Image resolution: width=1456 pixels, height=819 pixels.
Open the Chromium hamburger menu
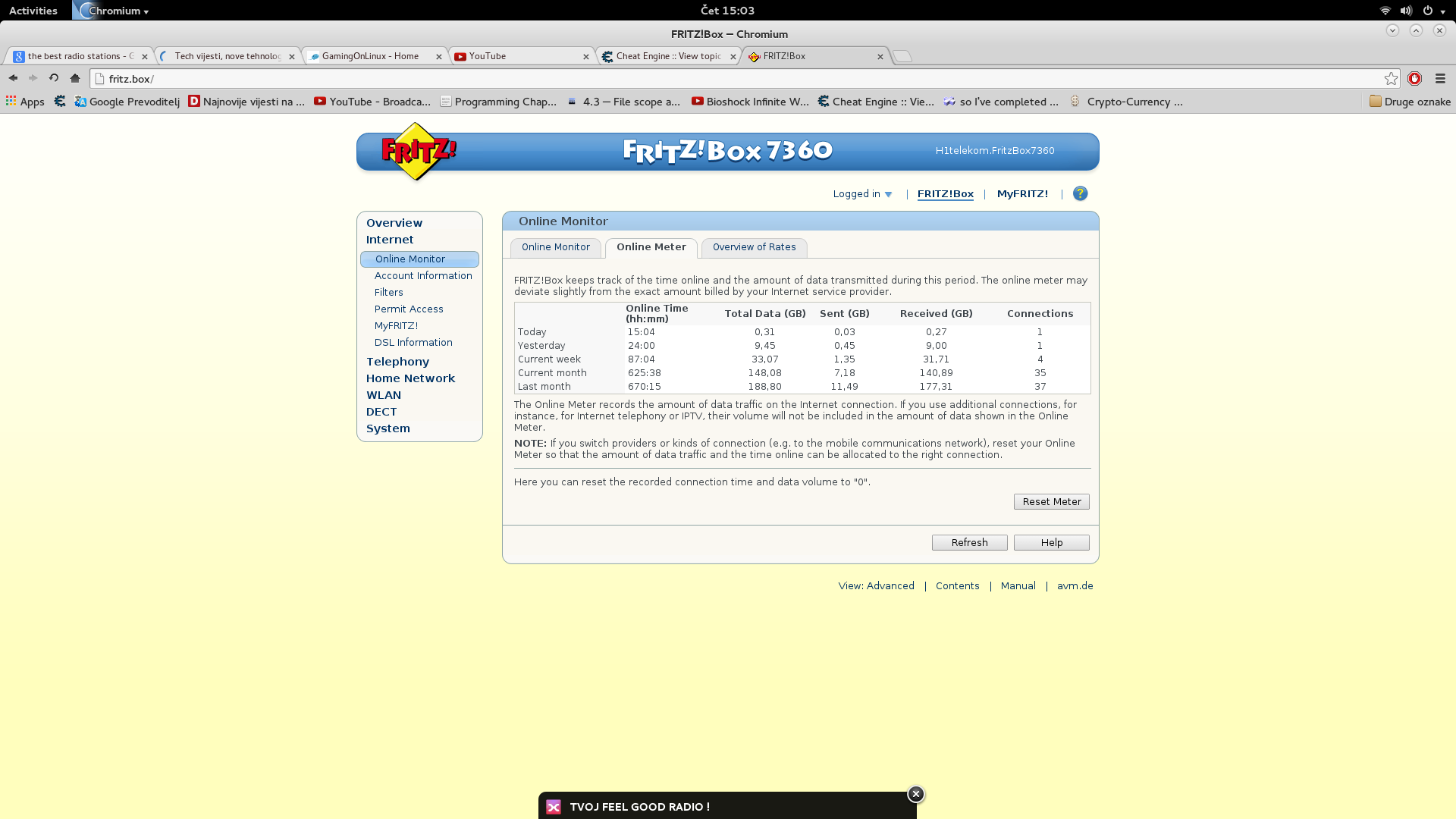[x=1440, y=79]
